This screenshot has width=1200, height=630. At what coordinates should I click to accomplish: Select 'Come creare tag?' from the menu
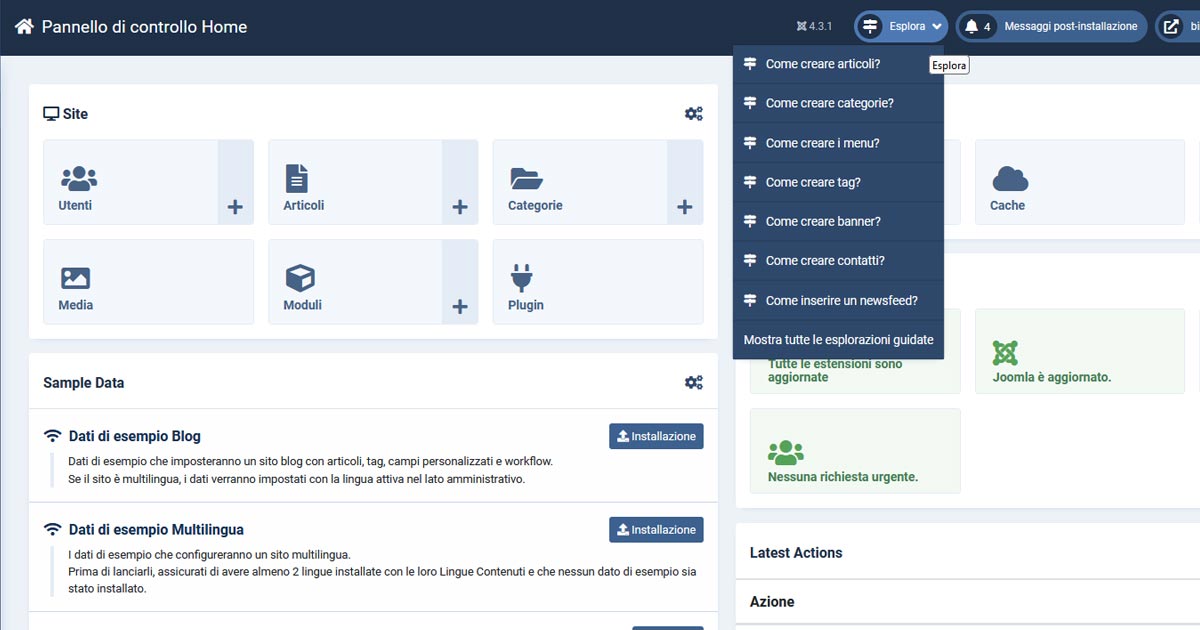pyautogui.click(x=804, y=182)
